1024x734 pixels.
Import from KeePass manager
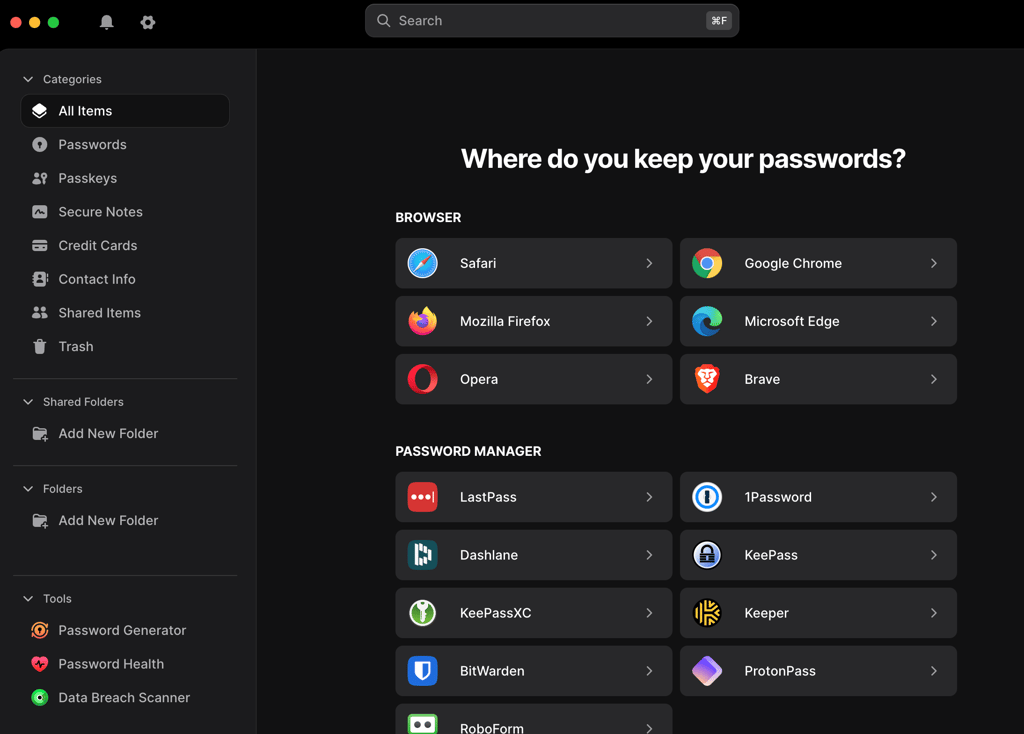818,555
